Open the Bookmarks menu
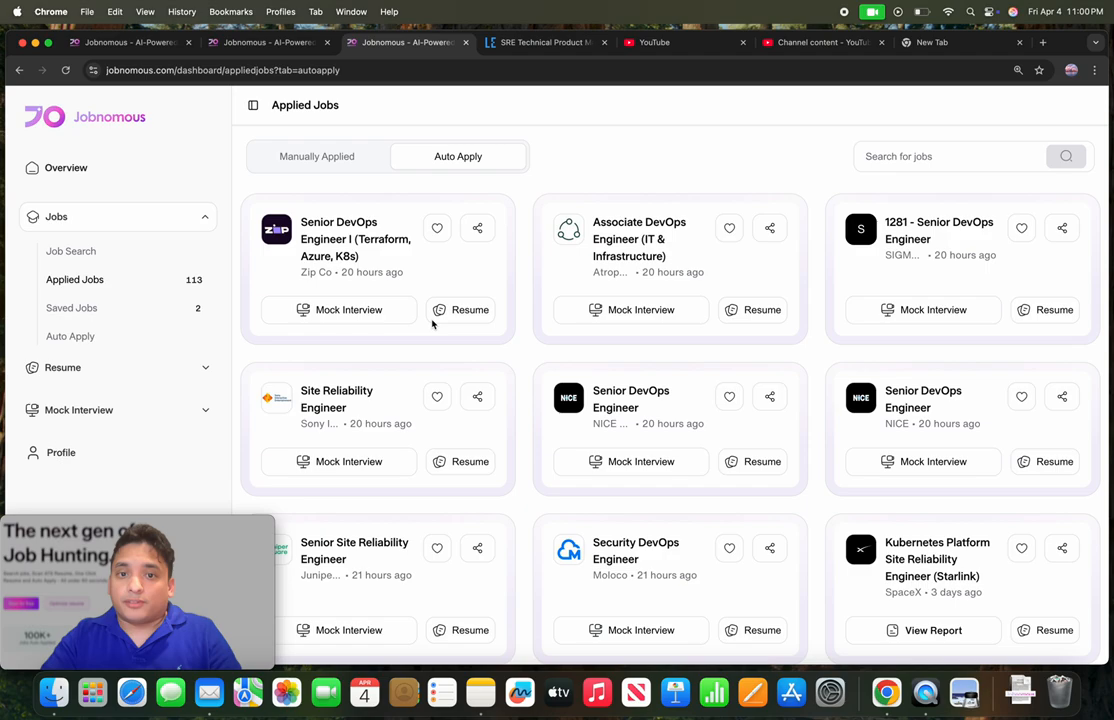The height and width of the screenshot is (720, 1114). coord(231,12)
